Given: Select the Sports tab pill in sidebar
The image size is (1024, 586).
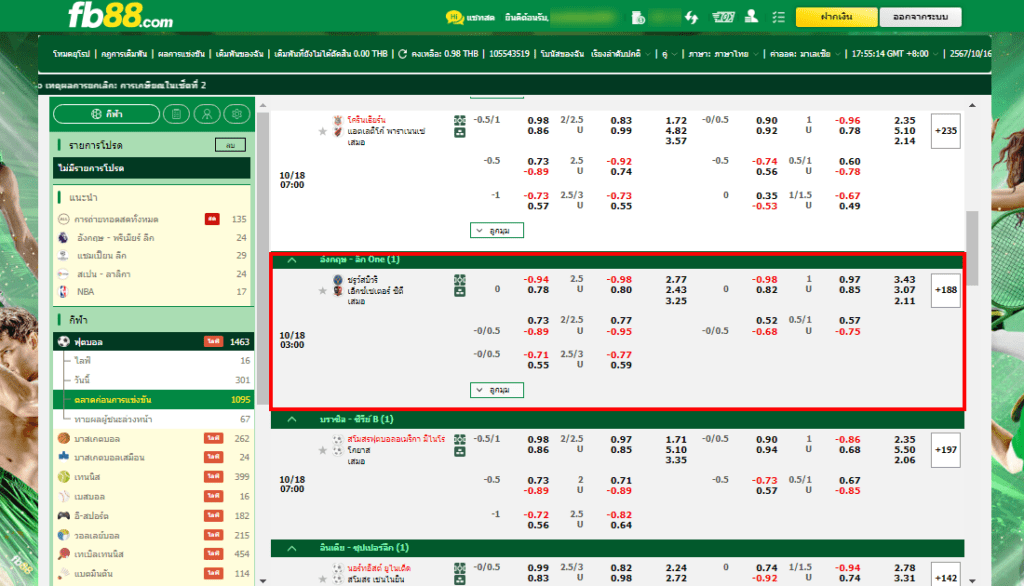Looking at the screenshot, I should tap(106, 114).
